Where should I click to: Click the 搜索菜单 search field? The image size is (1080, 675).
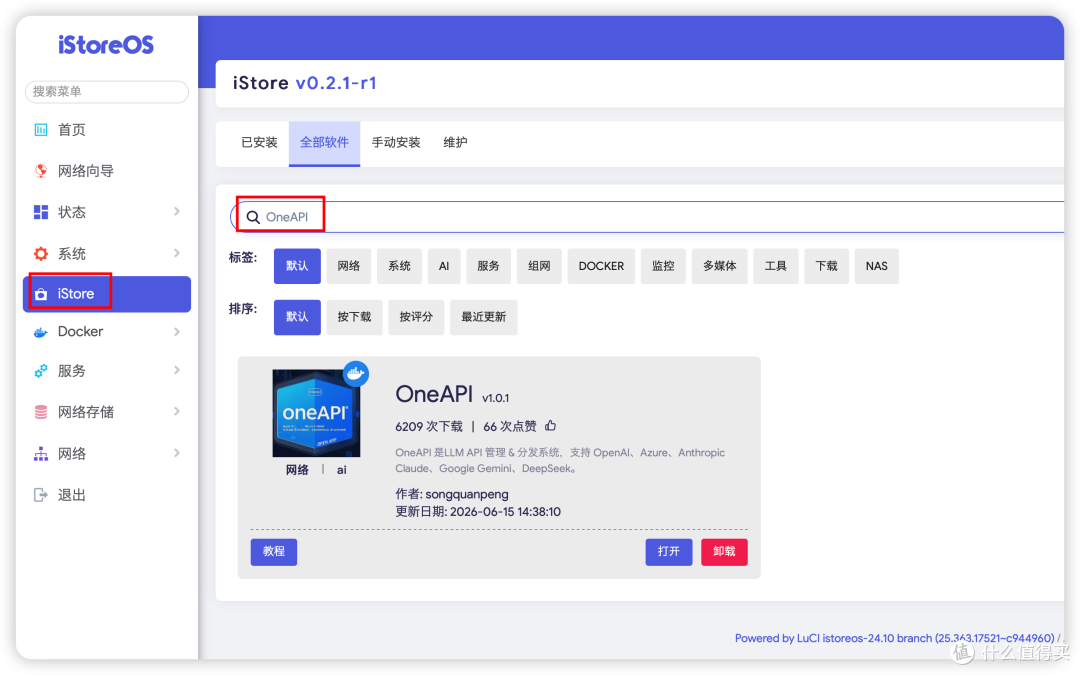pos(107,92)
